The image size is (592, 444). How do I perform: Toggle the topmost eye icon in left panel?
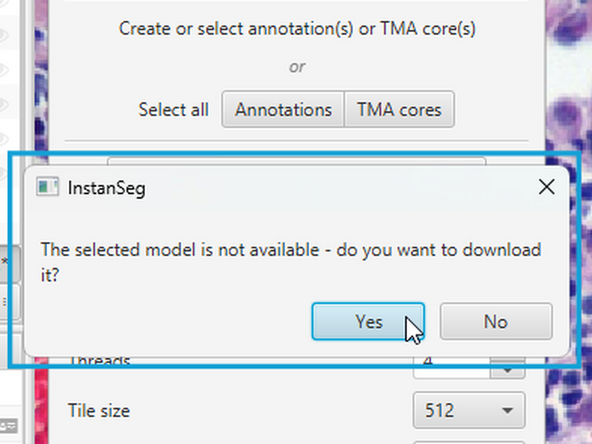click(3, 36)
